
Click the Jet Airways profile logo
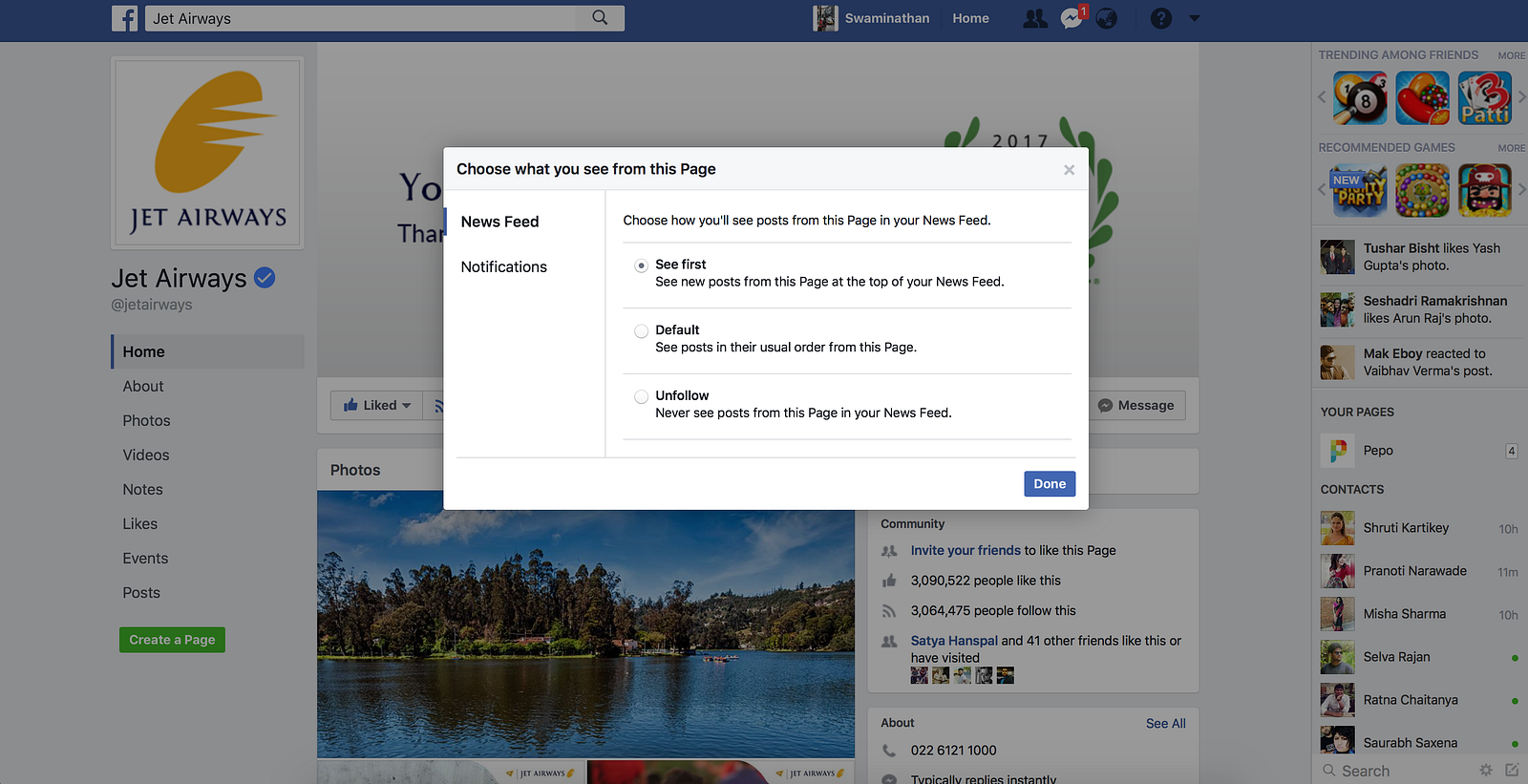[x=207, y=153]
